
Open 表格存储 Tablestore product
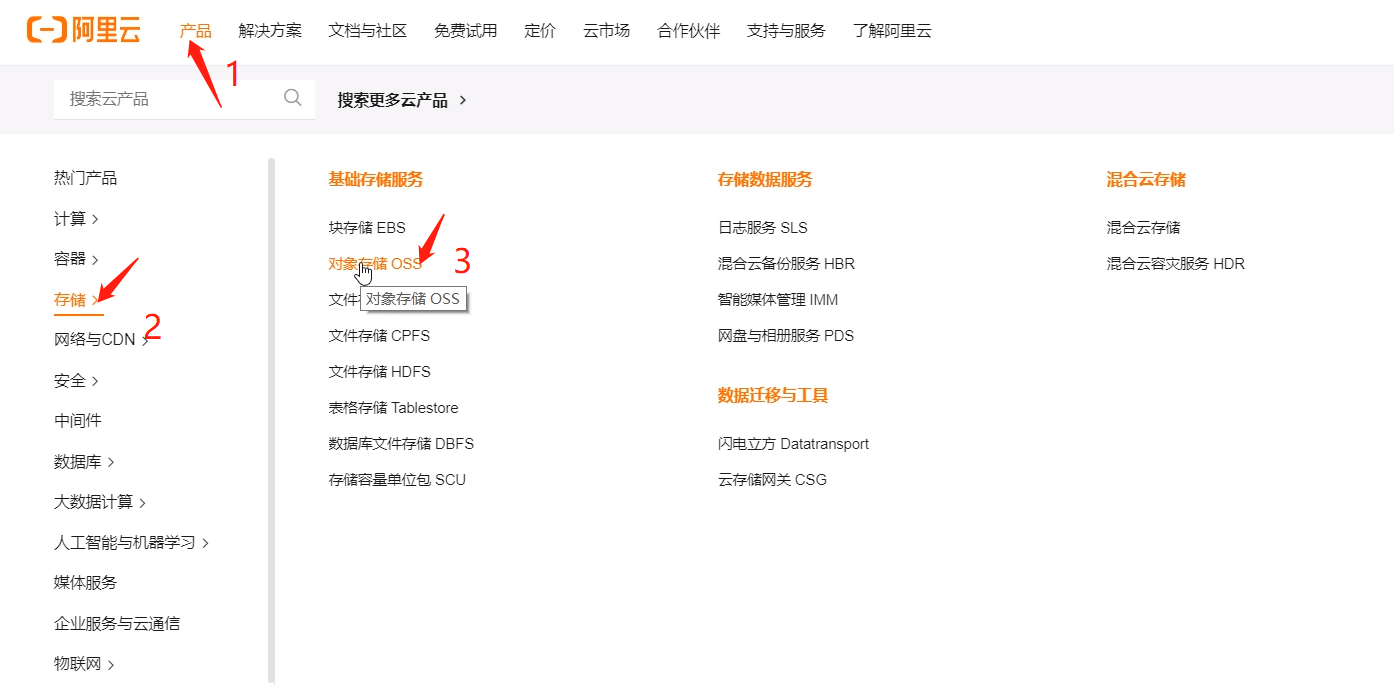click(x=393, y=408)
